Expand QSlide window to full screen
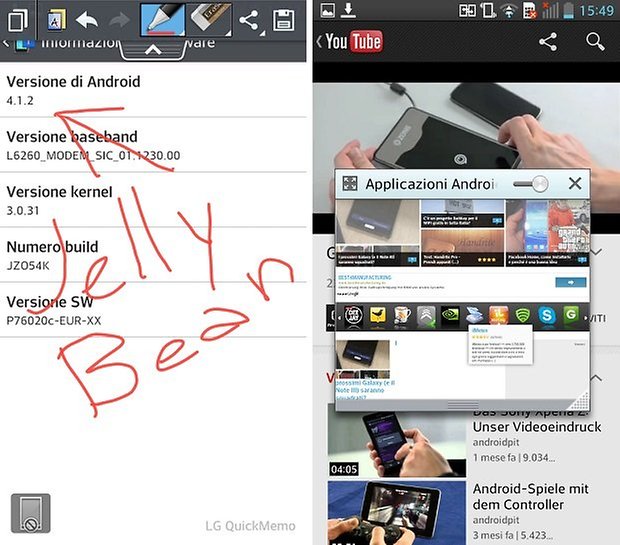Viewport: 620px width, 545px height. [x=350, y=184]
